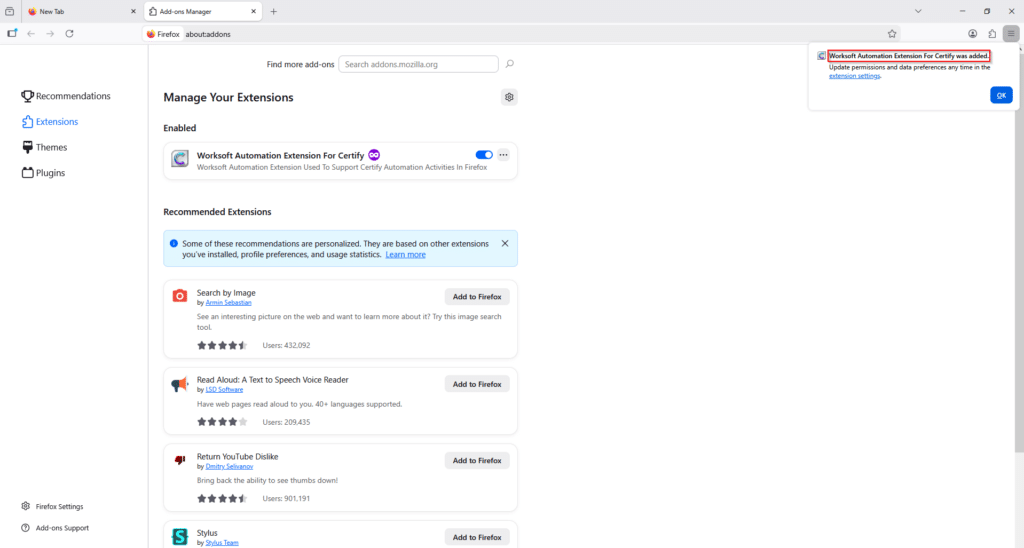Click the address bar showing about:addons

pyautogui.click(x=520, y=34)
